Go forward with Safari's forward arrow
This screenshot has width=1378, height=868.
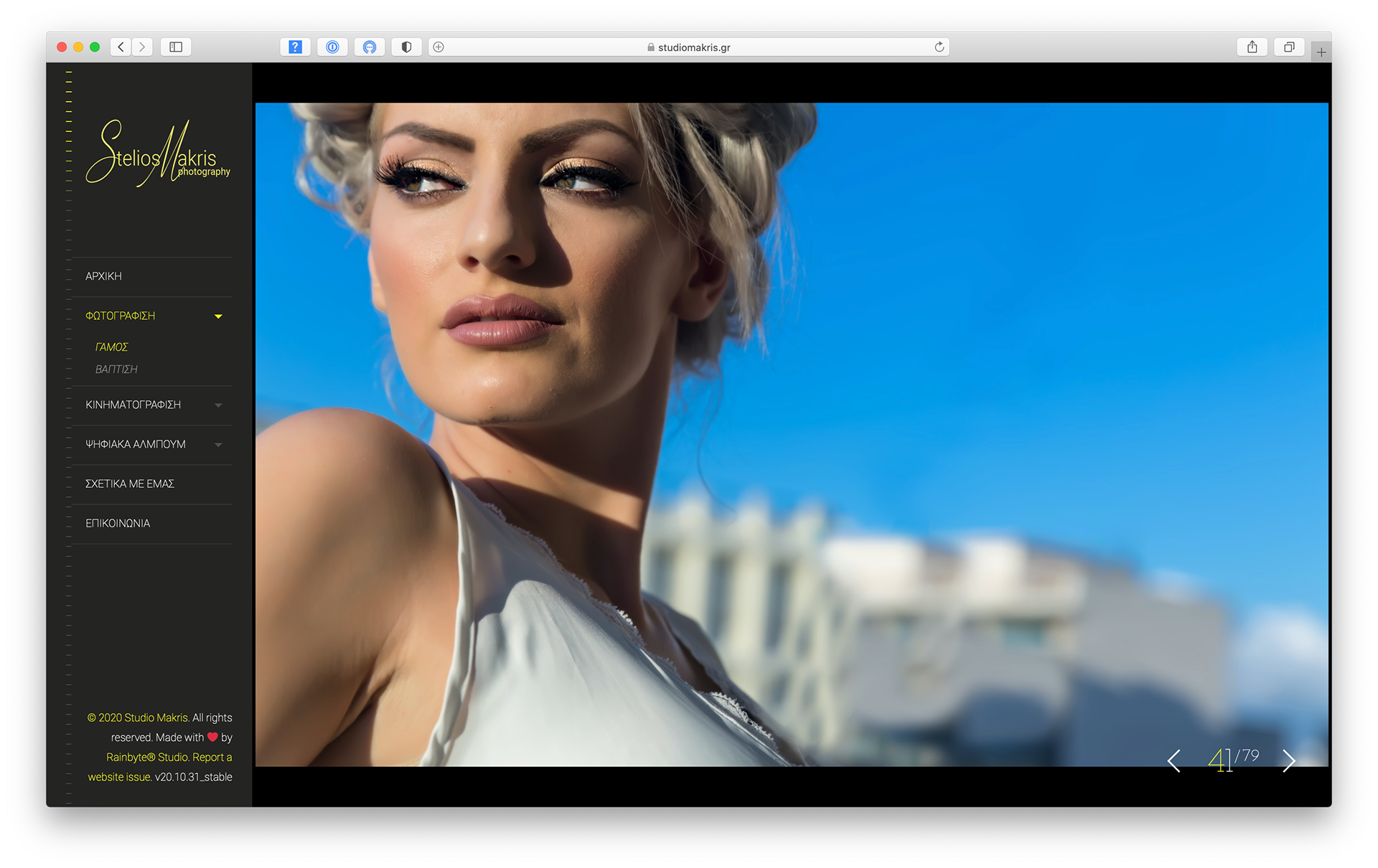pyautogui.click(x=142, y=47)
